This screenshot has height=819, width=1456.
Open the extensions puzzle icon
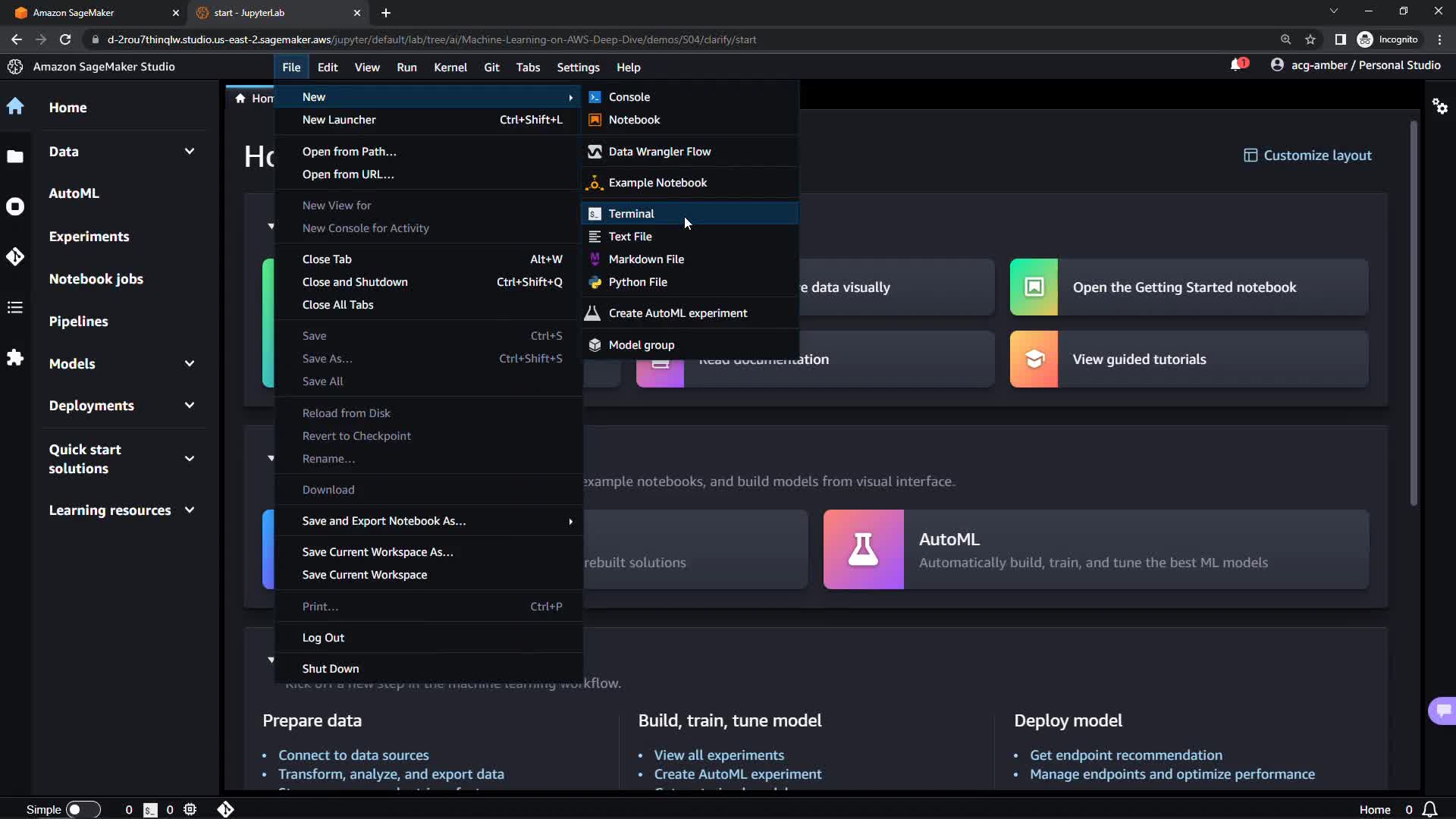pyautogui.click(x=15, y=357)
